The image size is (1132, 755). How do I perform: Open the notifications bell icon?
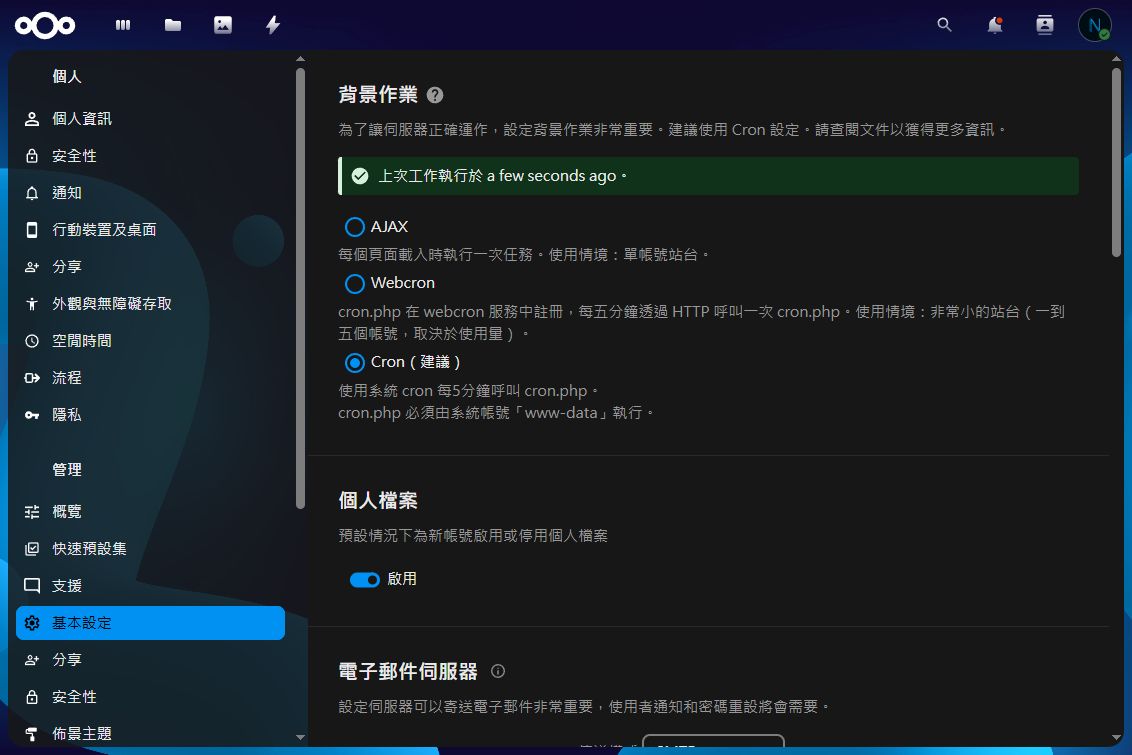pos(995,25)
